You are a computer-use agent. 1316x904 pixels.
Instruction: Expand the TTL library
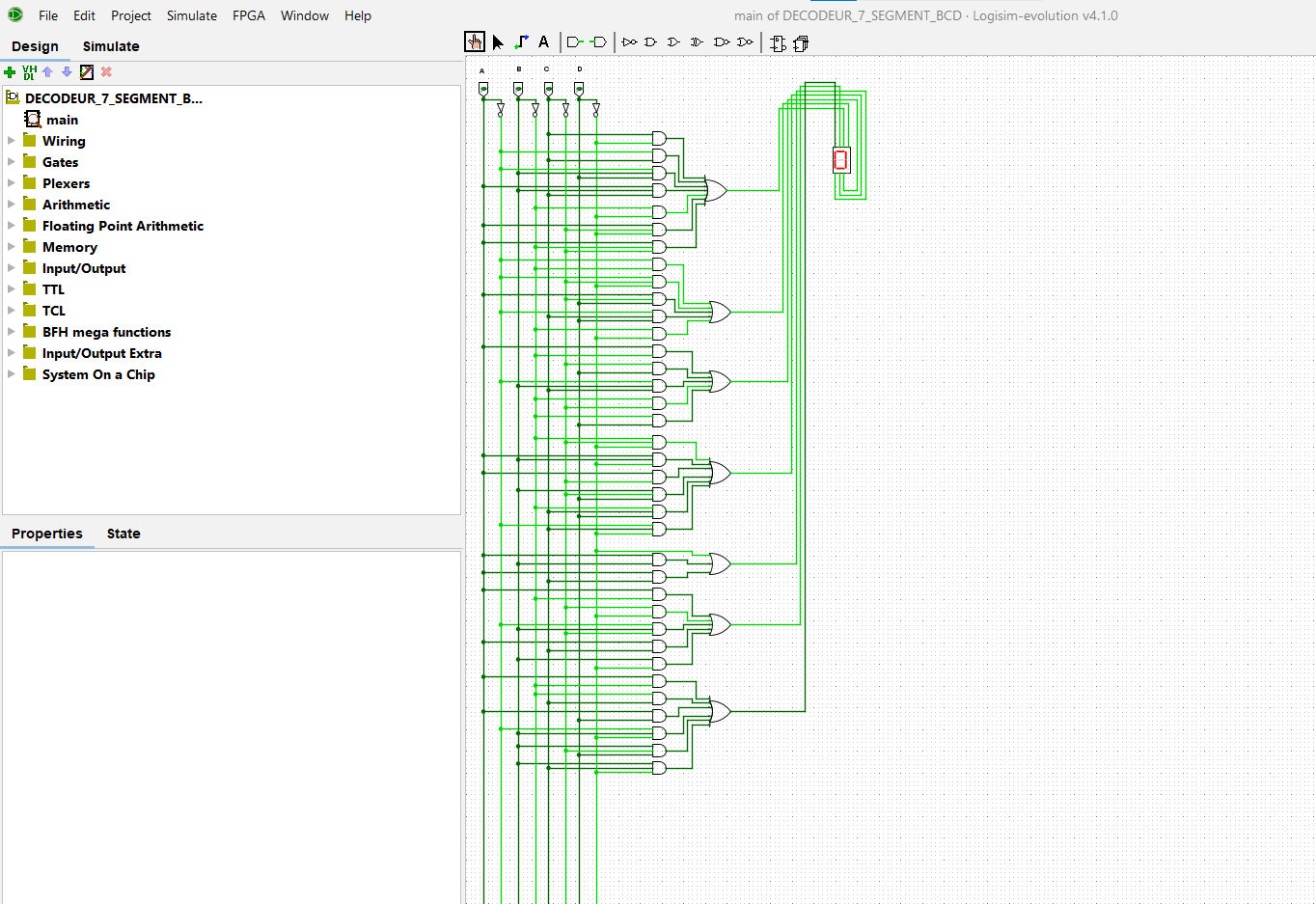tap(12, 289)
